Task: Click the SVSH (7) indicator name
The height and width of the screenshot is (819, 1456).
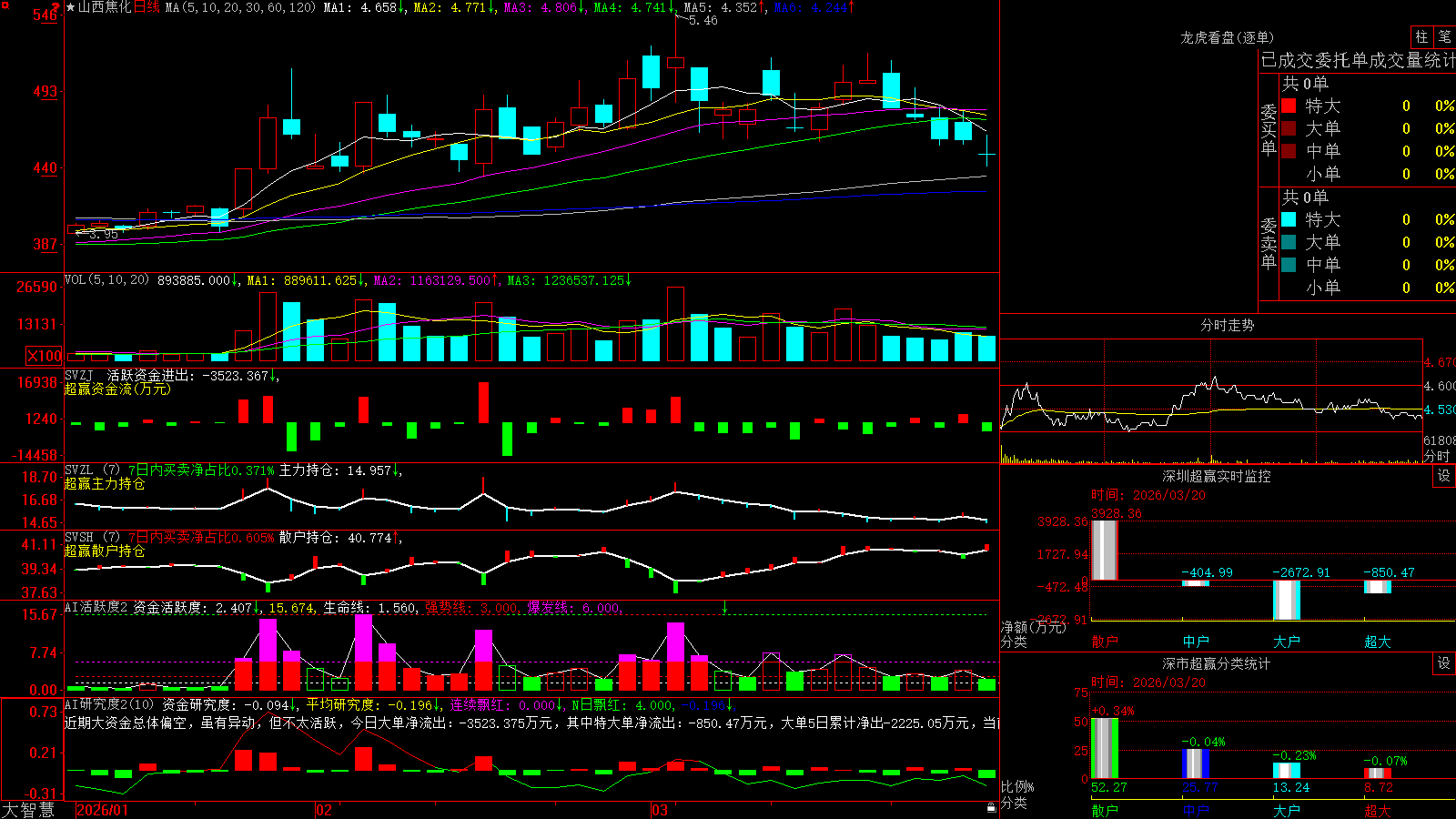Action: tap(92, 538)
